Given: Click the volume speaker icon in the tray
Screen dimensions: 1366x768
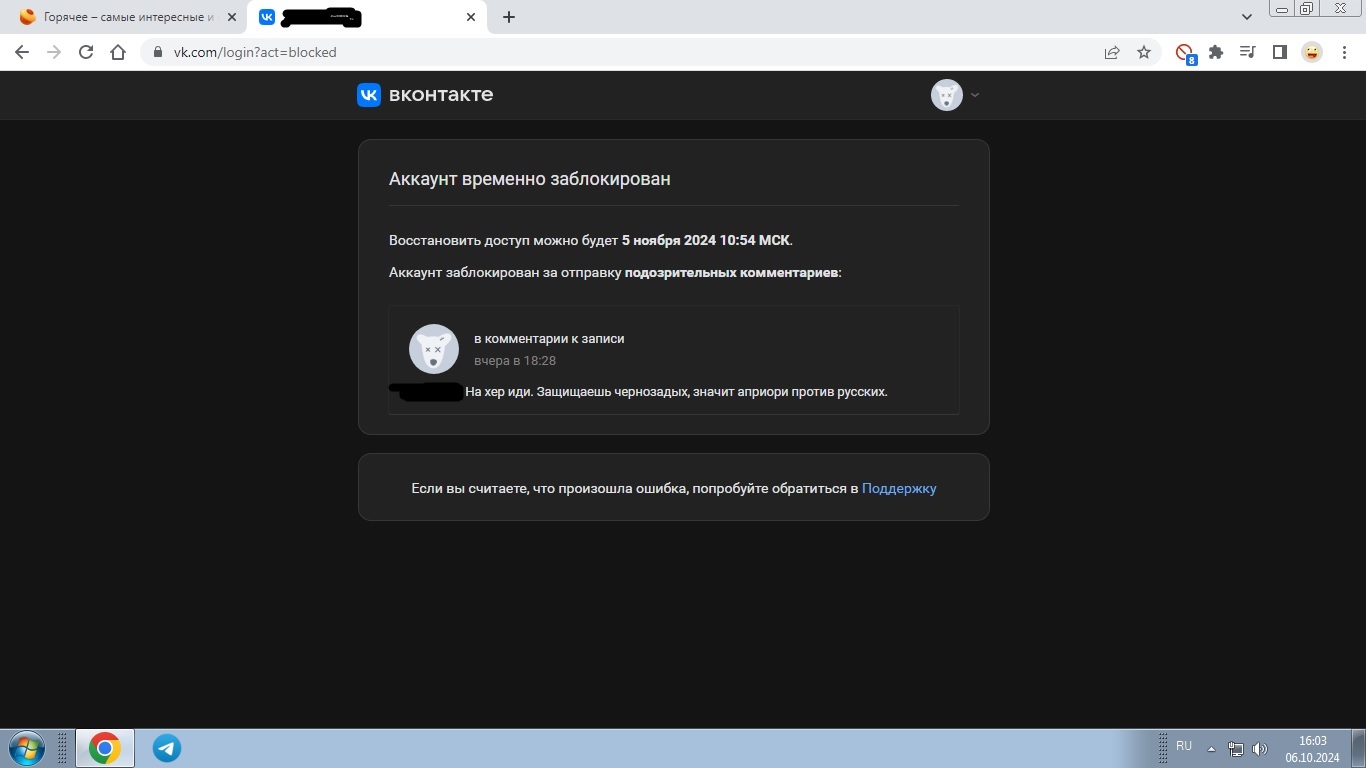Looking at the screenshot, I should point(1259,749).
